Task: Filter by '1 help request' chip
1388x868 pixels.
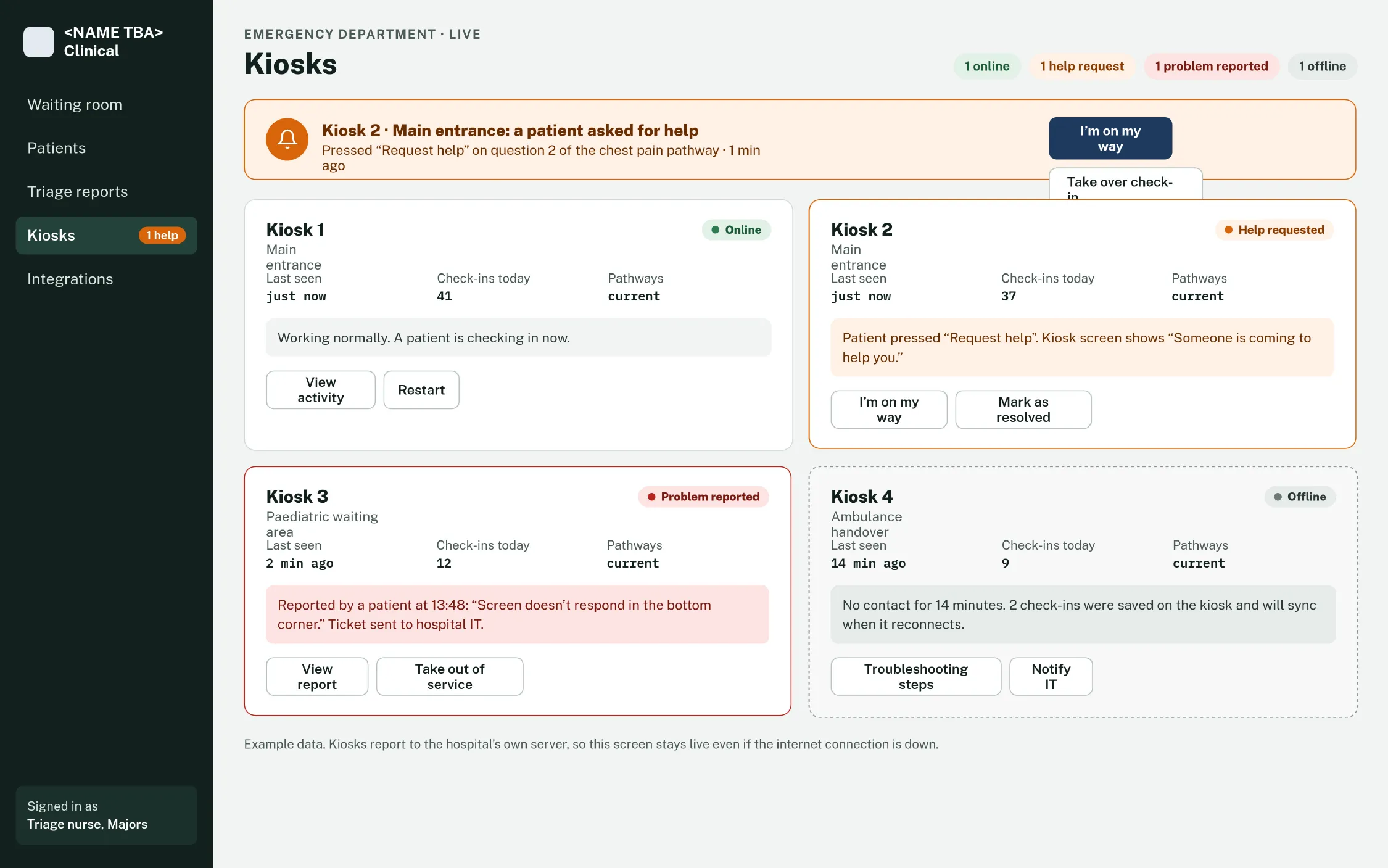Action: coord(1082,66)
